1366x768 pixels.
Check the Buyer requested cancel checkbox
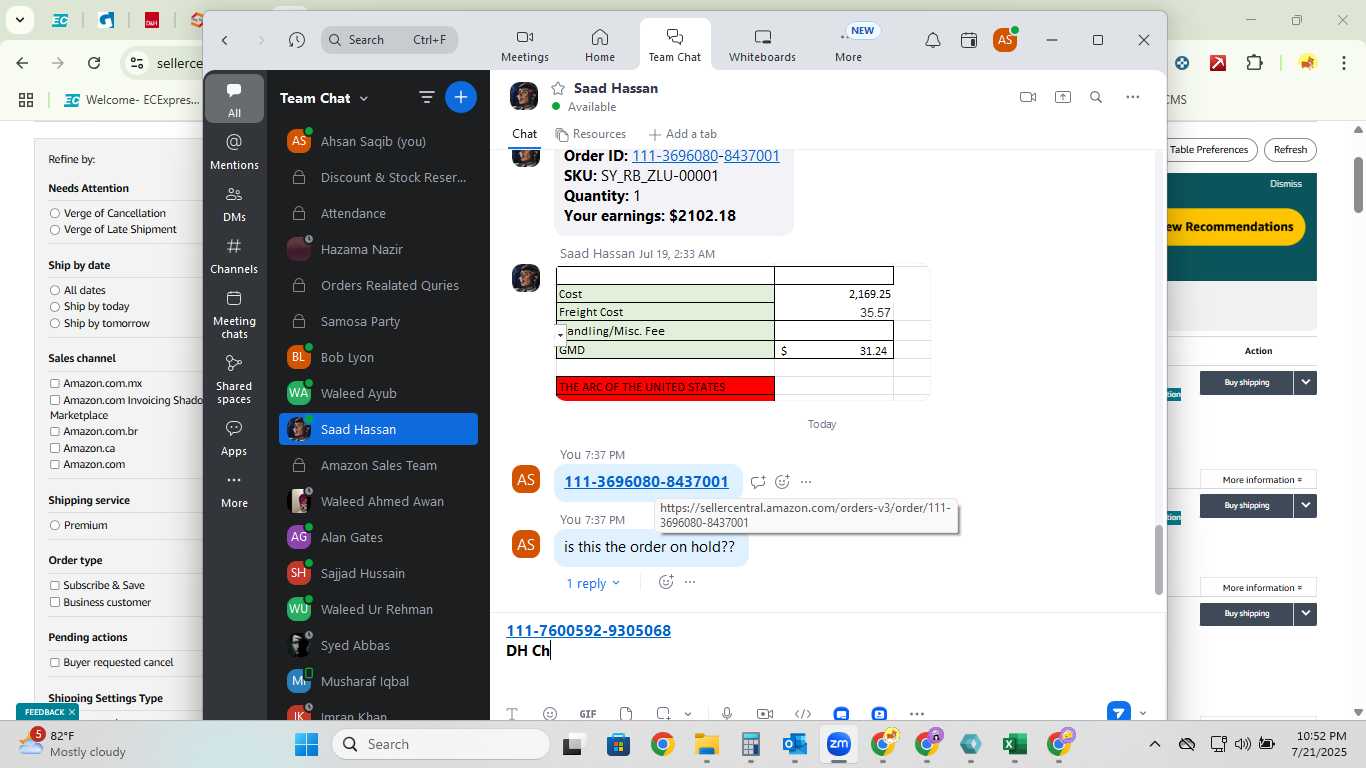55,662
